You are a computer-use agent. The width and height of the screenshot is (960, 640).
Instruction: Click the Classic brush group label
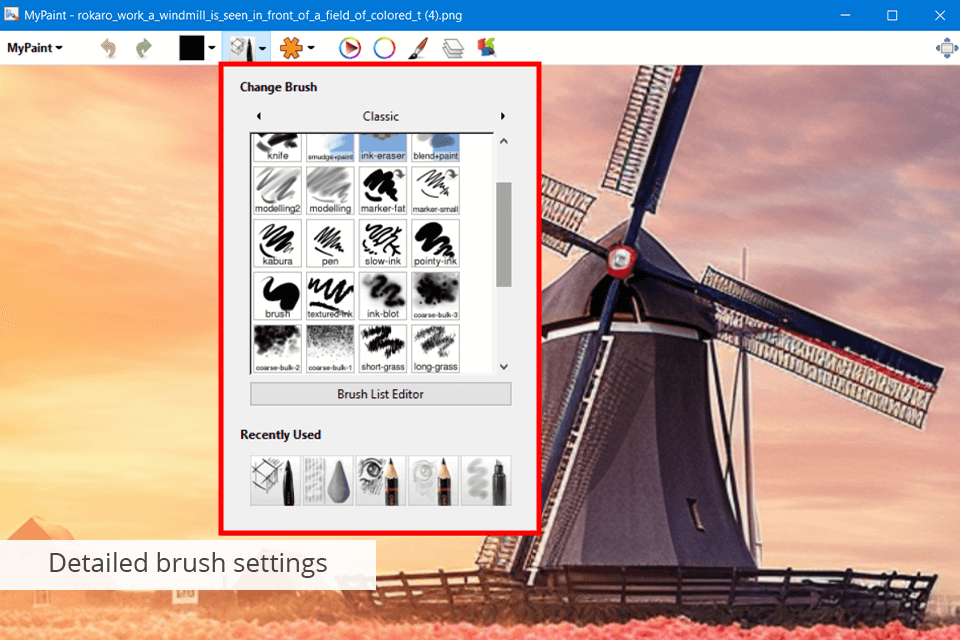[380, 116]
